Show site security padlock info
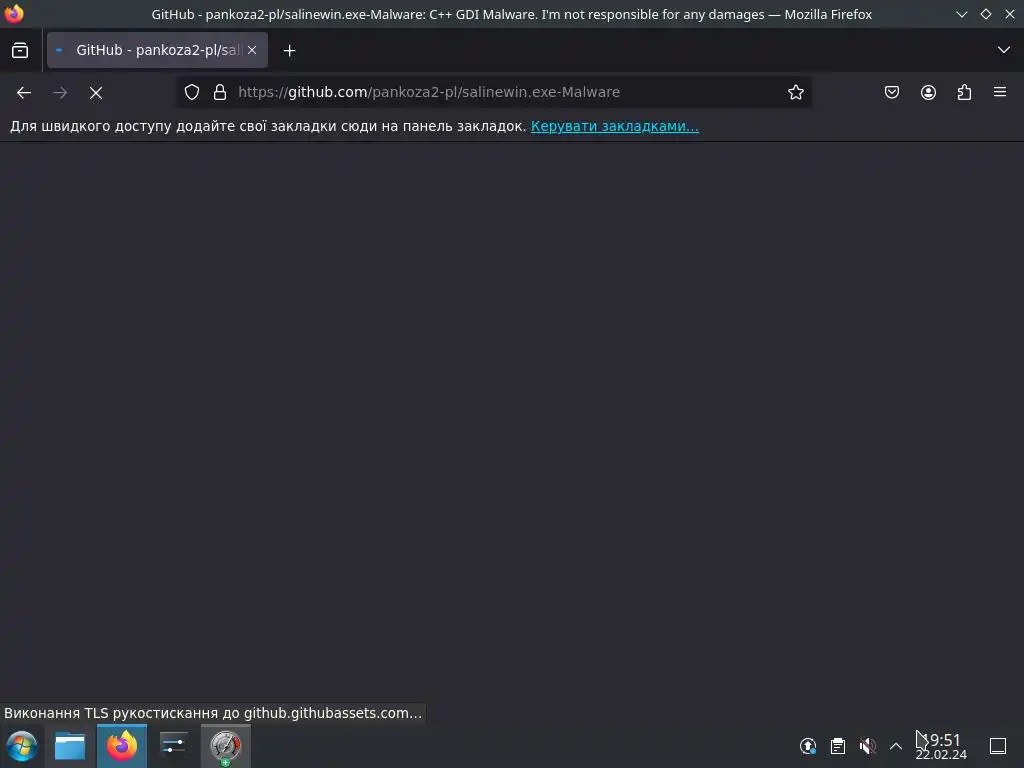Image resolution: width=1024 pixels, height=768 pixels. [220, 92]
